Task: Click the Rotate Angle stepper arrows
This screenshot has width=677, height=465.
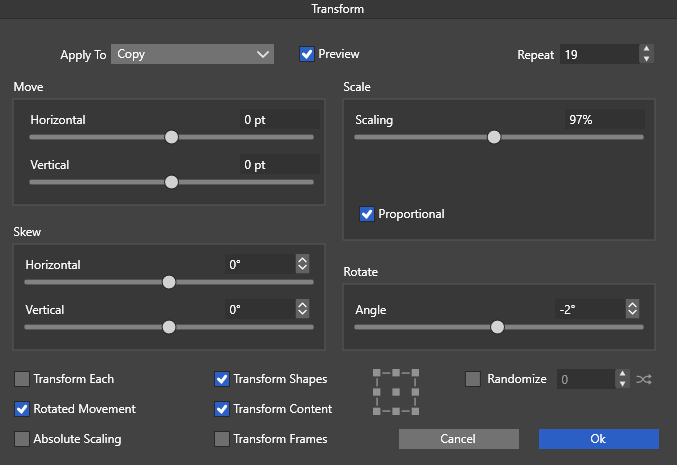Action: click(632, 310)
